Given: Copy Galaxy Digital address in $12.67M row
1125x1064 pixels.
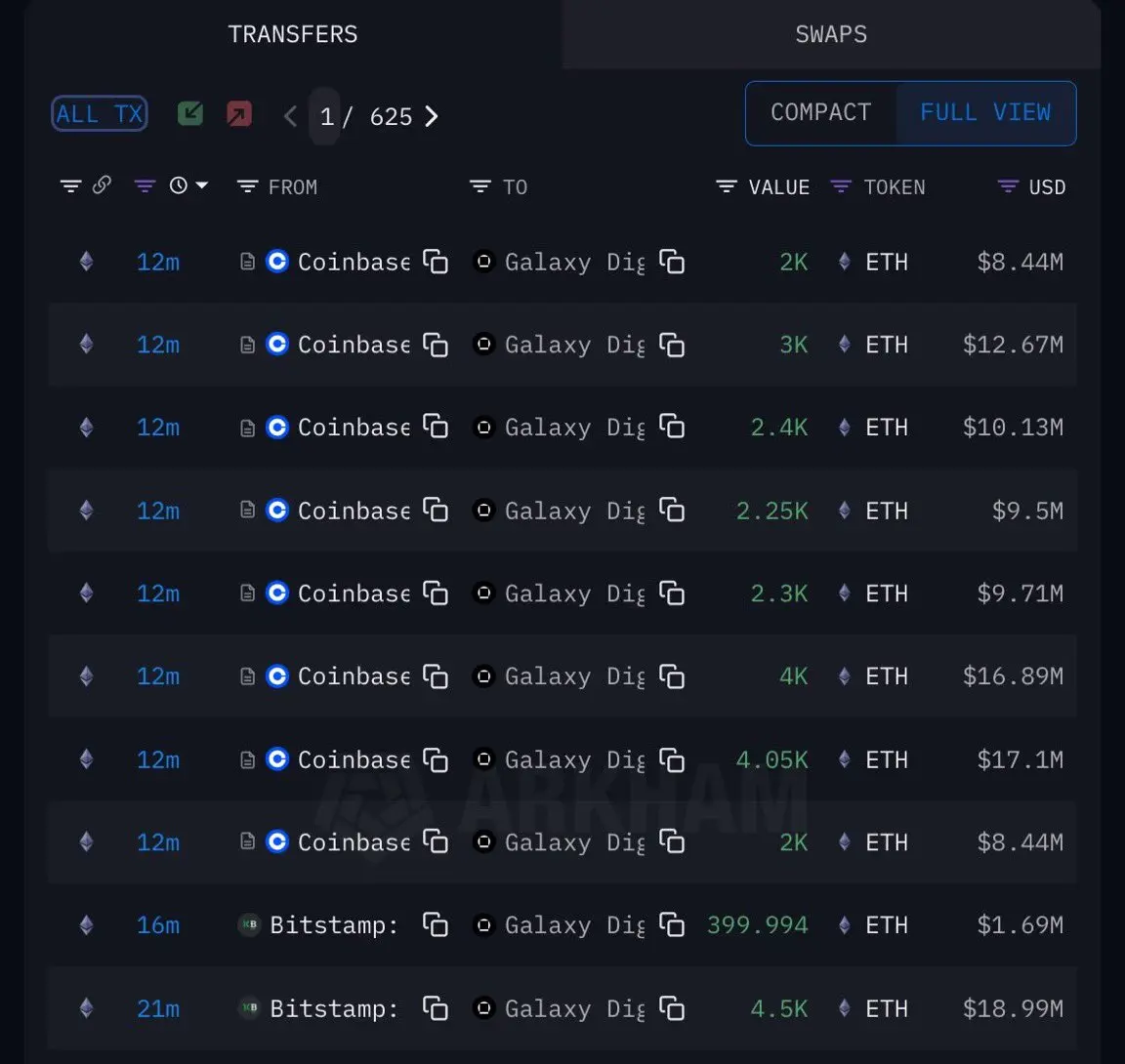Looking at the screenshot, I should click(x=672, y=345).
